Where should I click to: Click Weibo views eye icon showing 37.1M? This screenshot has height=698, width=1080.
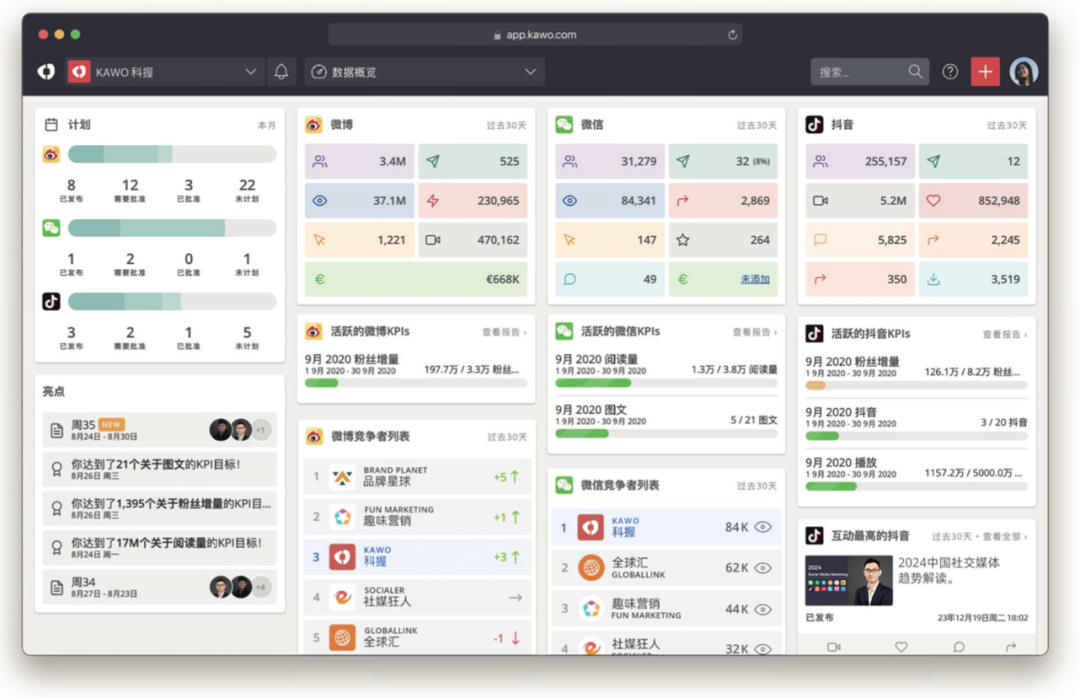pyautogui.click(x=320, y=201)
